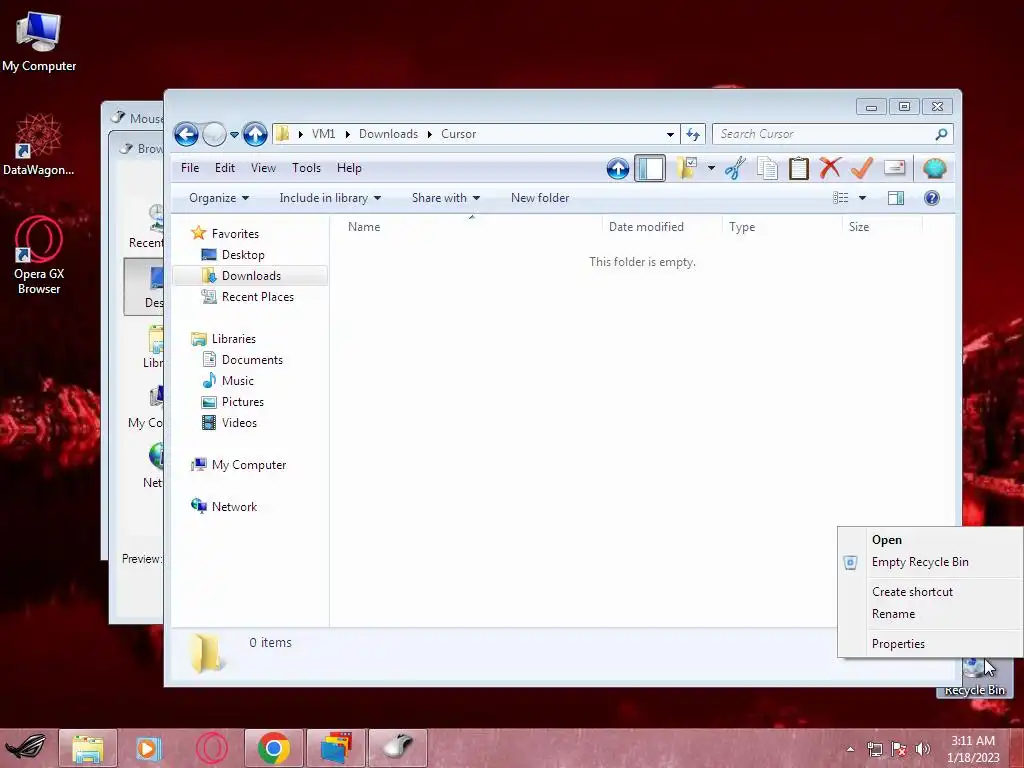Click the ROG Start button on taskbar
1024x768 pixels.
(x=26, y=748)
